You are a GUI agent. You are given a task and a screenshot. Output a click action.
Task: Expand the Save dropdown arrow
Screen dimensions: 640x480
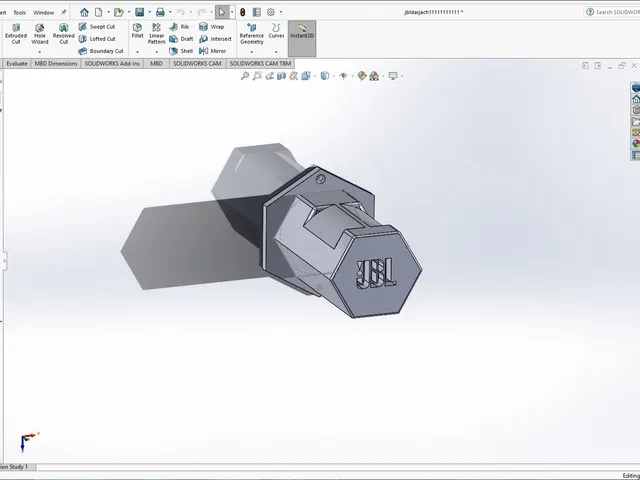point(149,12)
